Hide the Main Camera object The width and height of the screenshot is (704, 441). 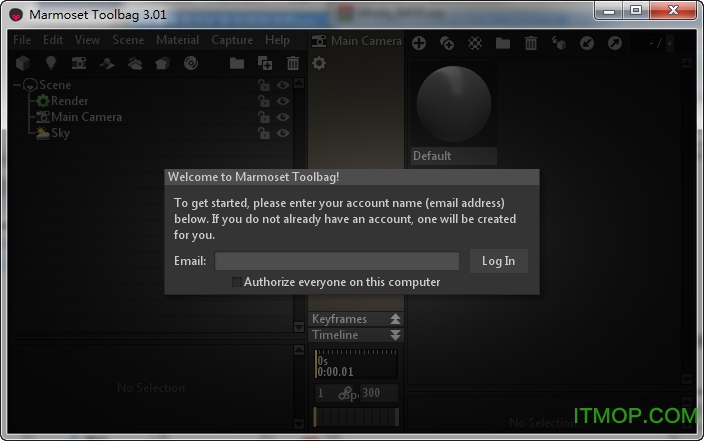click(x=282, y=117)
